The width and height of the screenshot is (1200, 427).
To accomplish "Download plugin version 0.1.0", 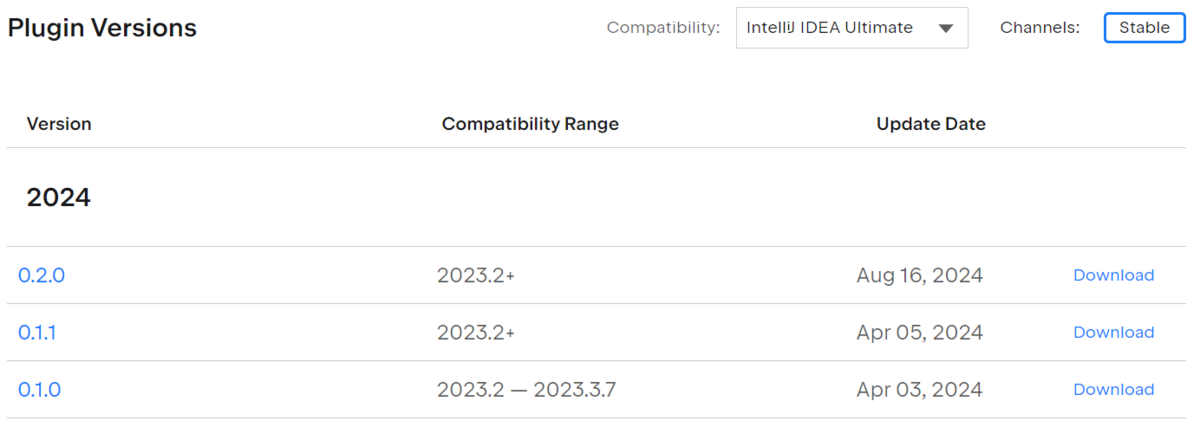I will pos(1113,389).
